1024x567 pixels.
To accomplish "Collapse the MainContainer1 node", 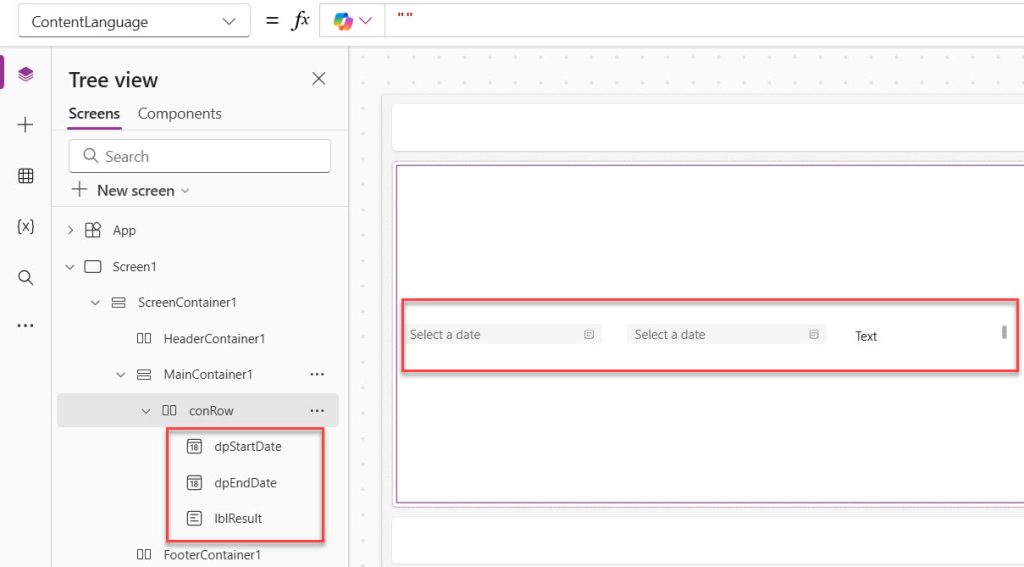I will (x=121, y=375).
